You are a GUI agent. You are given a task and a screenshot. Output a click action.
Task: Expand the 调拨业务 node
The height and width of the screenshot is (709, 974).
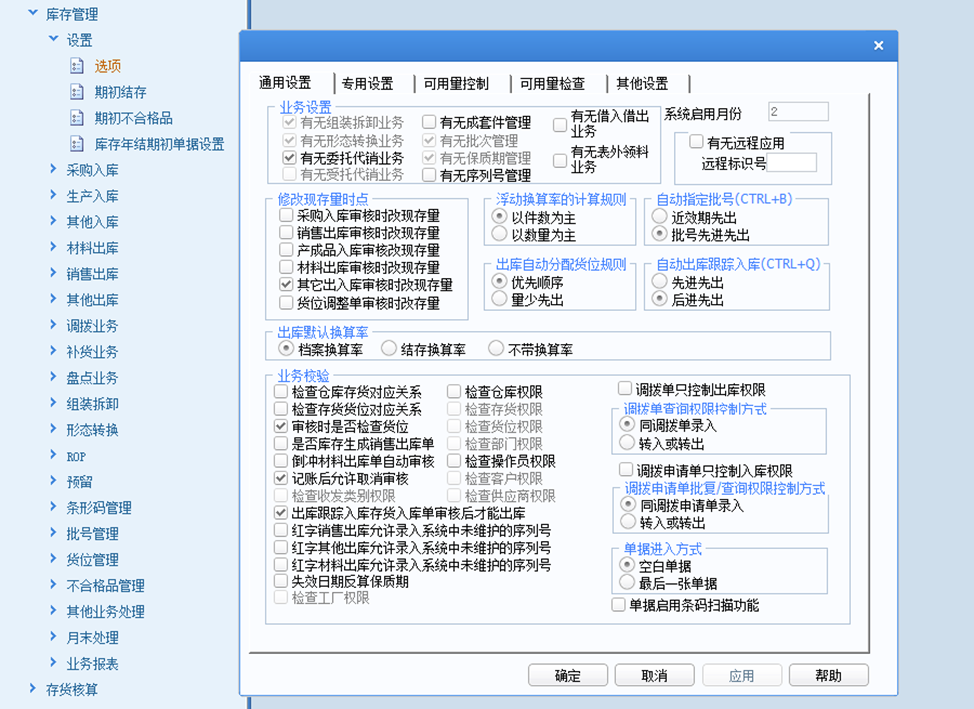(x=53, y=324)
